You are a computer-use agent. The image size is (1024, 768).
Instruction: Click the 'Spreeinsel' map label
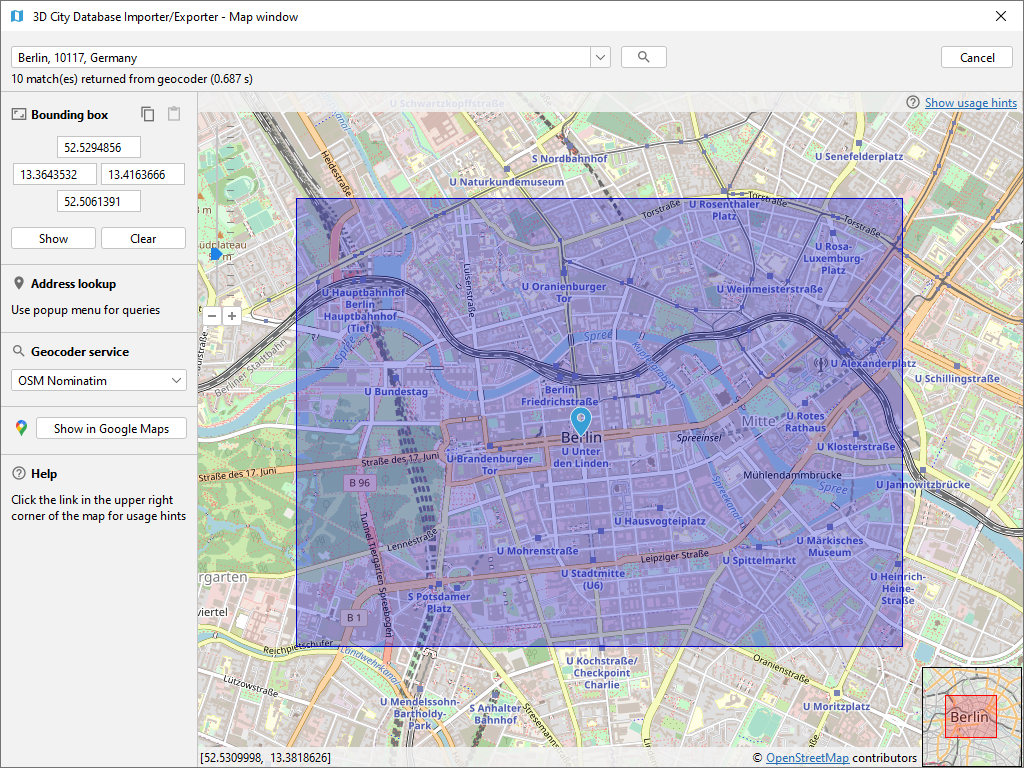699,437
